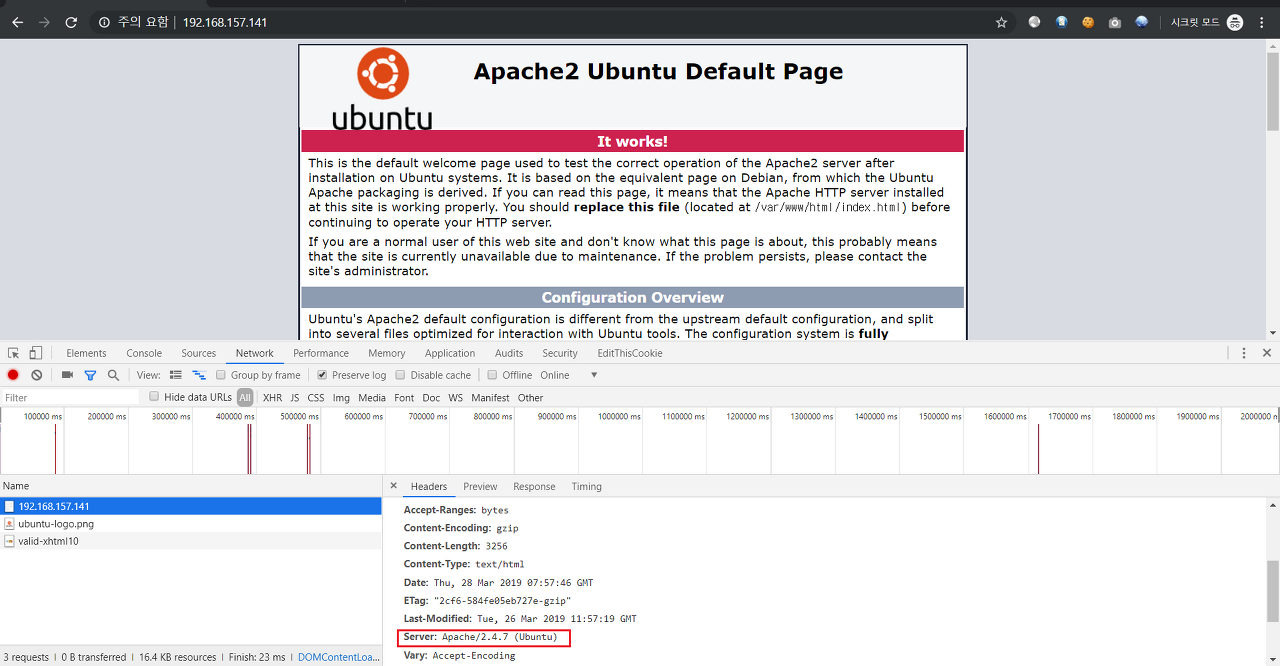Show the Timing tab of request
Image resolution: width=1280 pixels, height=666 pixels.
tap(586, 486)
